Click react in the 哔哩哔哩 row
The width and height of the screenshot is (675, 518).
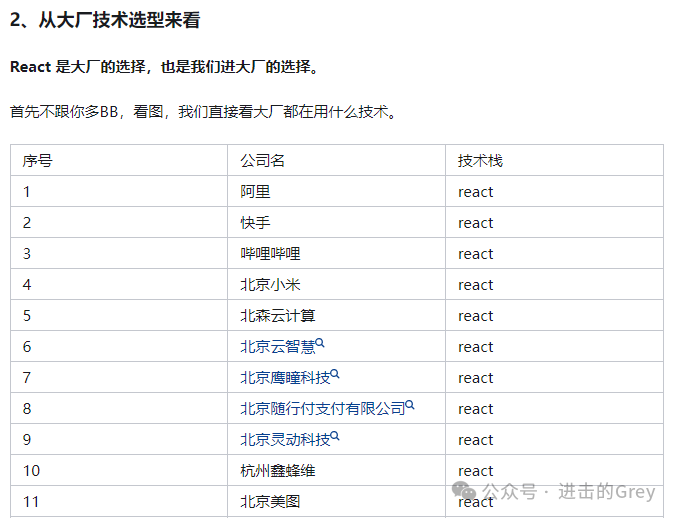(476, 254)
